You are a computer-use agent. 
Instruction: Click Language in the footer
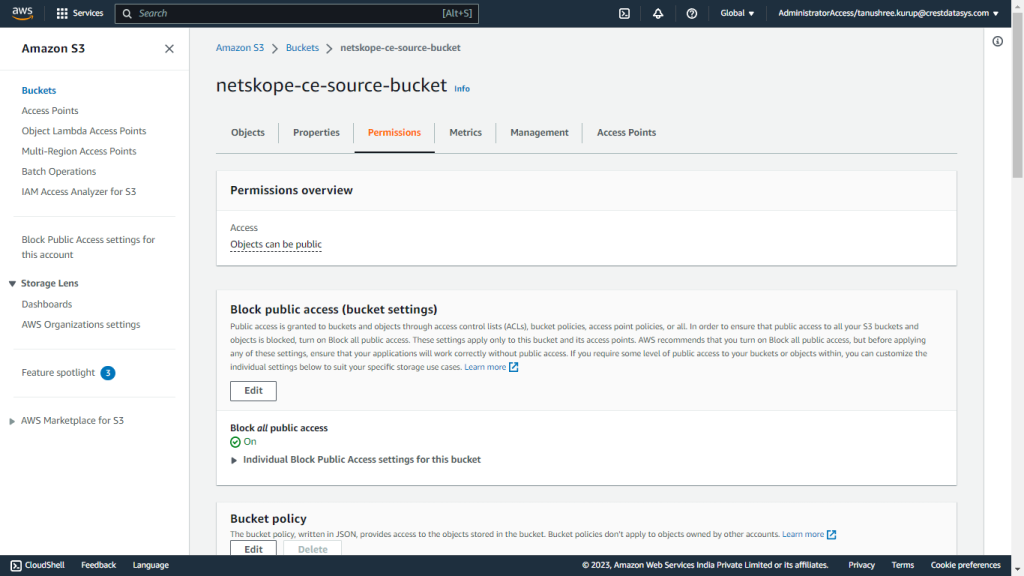(151, 566)
